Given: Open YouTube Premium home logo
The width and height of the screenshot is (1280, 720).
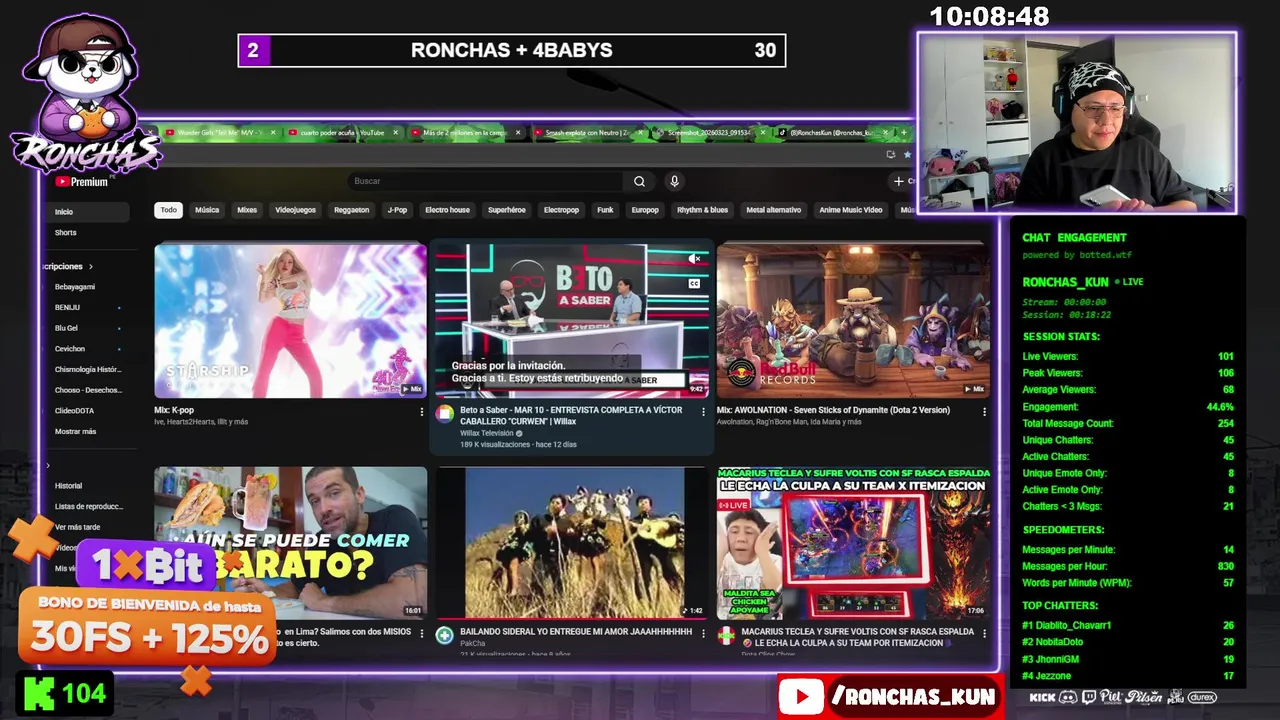Looking at the screenshot, I should tap(81, 182).
